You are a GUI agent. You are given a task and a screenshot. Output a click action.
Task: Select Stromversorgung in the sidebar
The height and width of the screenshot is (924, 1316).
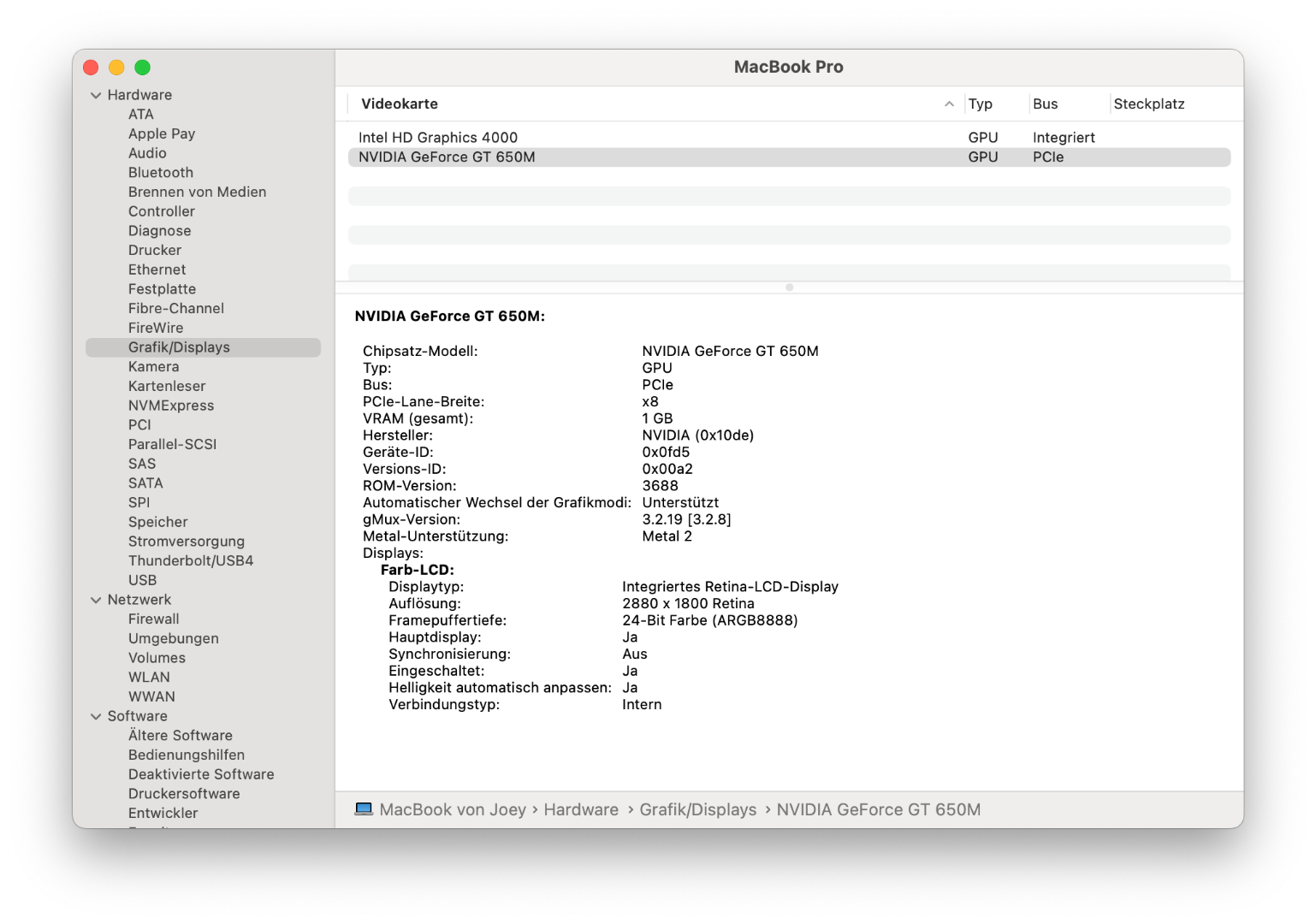point(187,542)
